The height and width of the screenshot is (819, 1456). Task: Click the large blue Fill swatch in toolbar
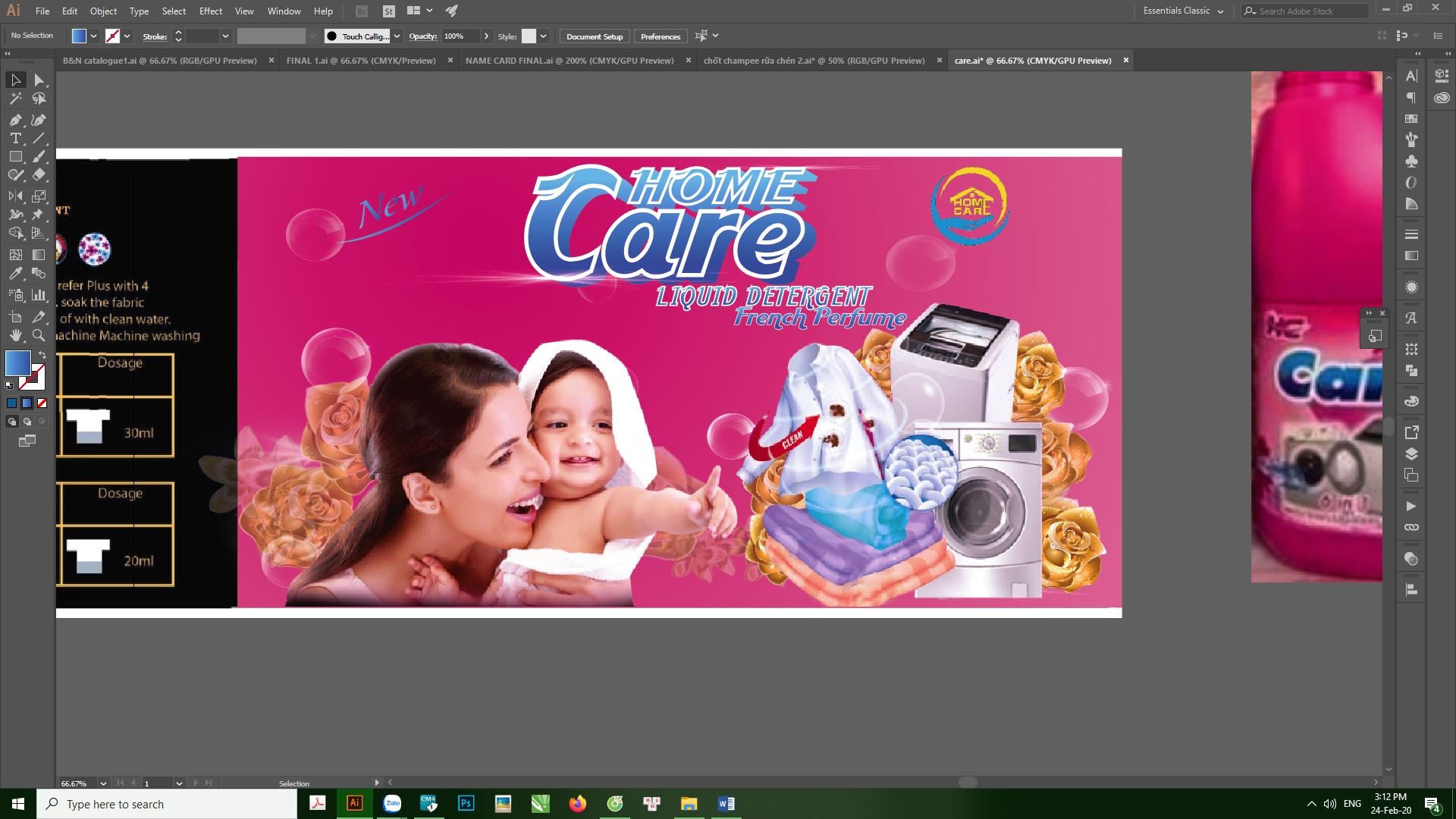[17, 363]
